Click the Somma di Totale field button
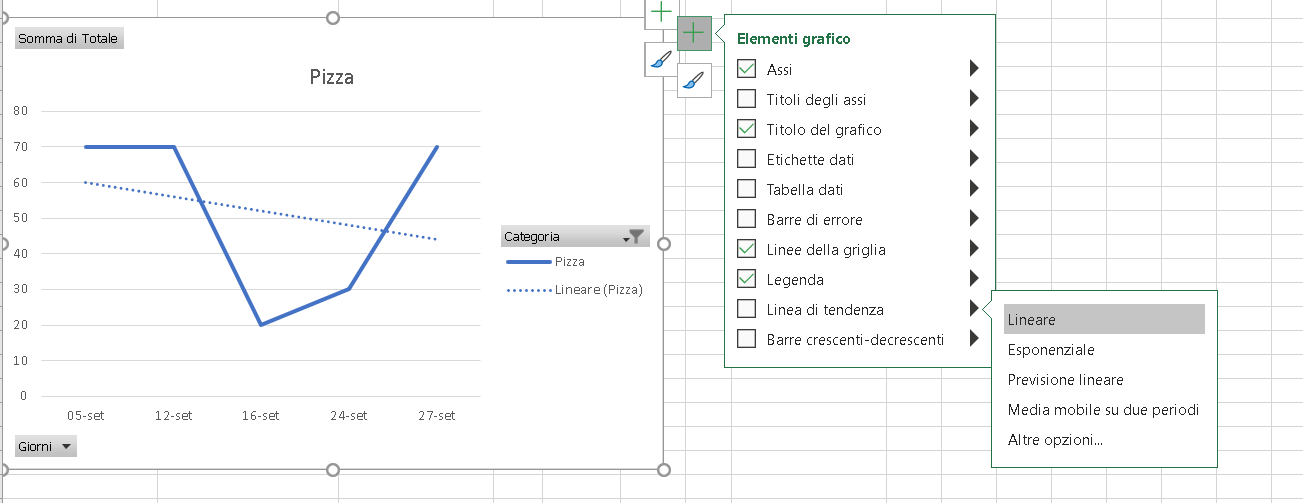 [69, 39]
